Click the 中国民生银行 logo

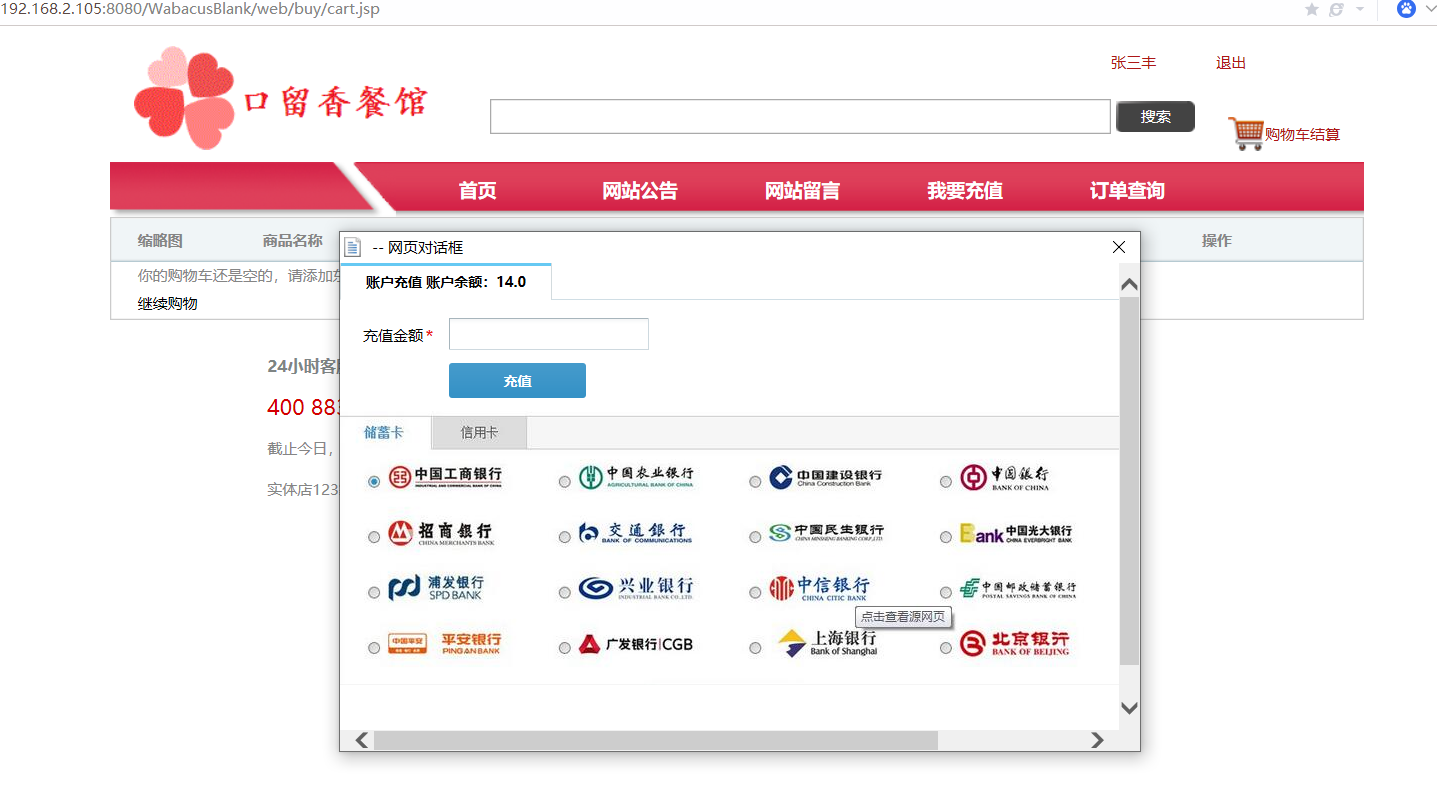pos(826,533)
